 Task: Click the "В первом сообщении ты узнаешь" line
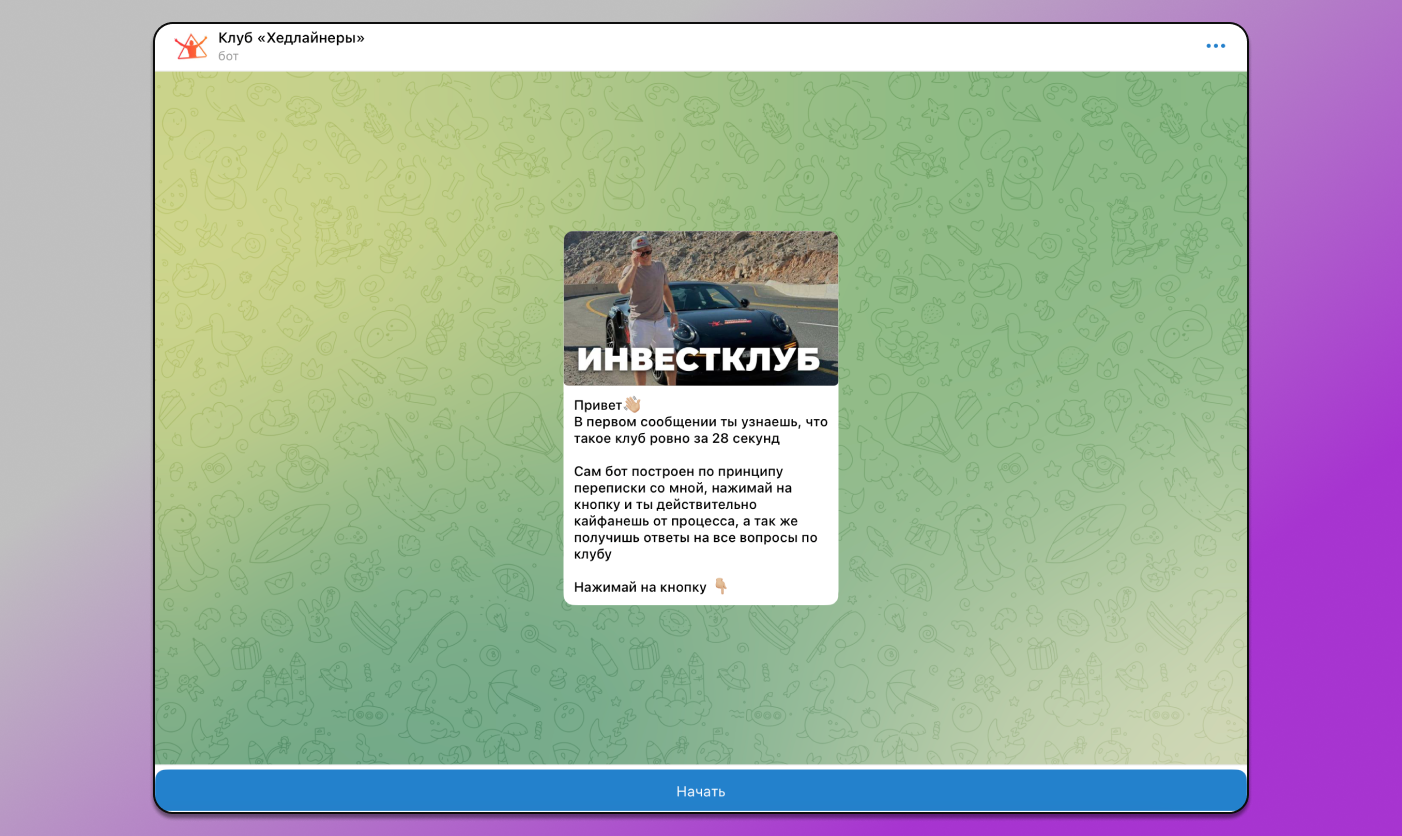pos(700,422)
